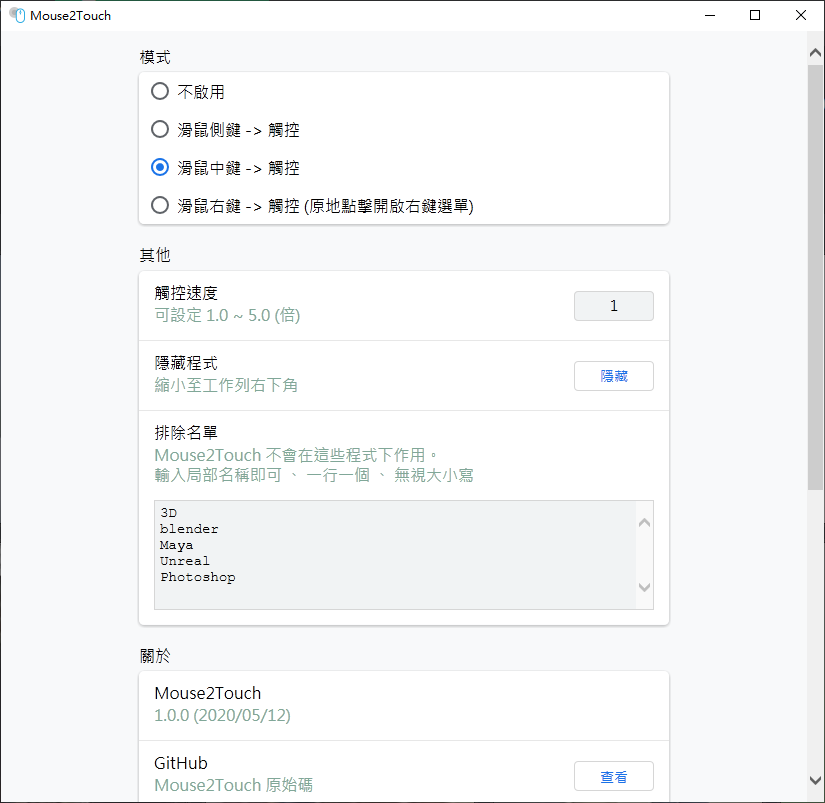The image size is (825, 803).
Task: Click the 'Unreal' entry in exclusion list
Action: coord(185,561)
